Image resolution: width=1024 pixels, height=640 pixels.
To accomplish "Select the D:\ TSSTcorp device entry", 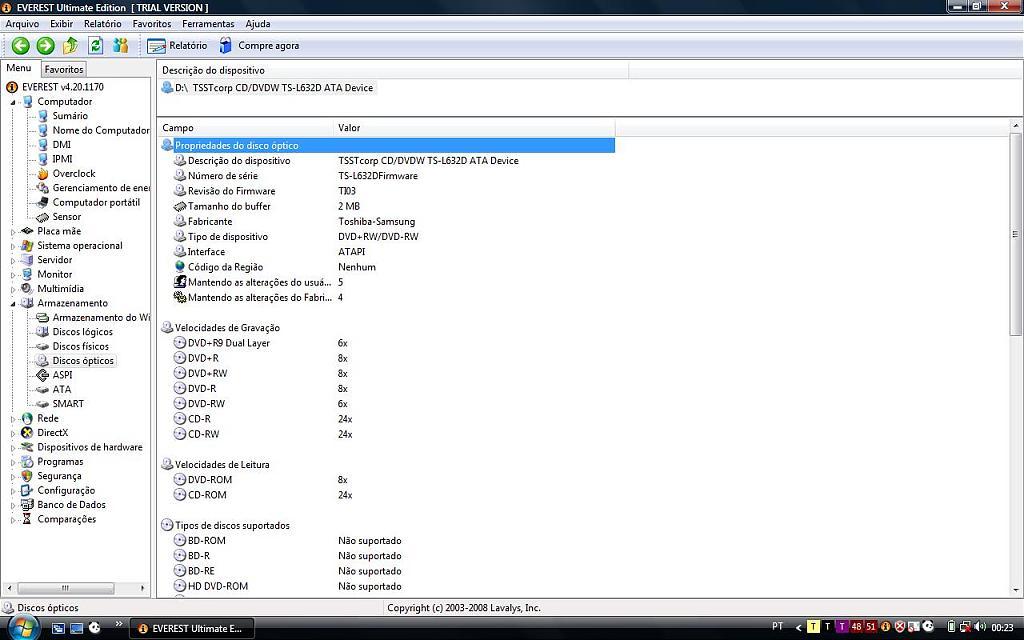I will coord(268,88).
